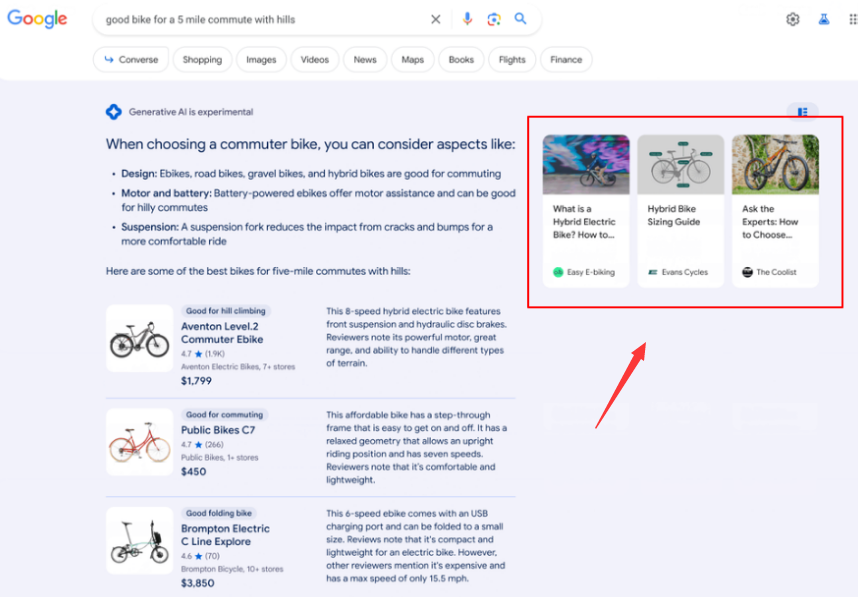Select the Converse chip

pos(129,60)
